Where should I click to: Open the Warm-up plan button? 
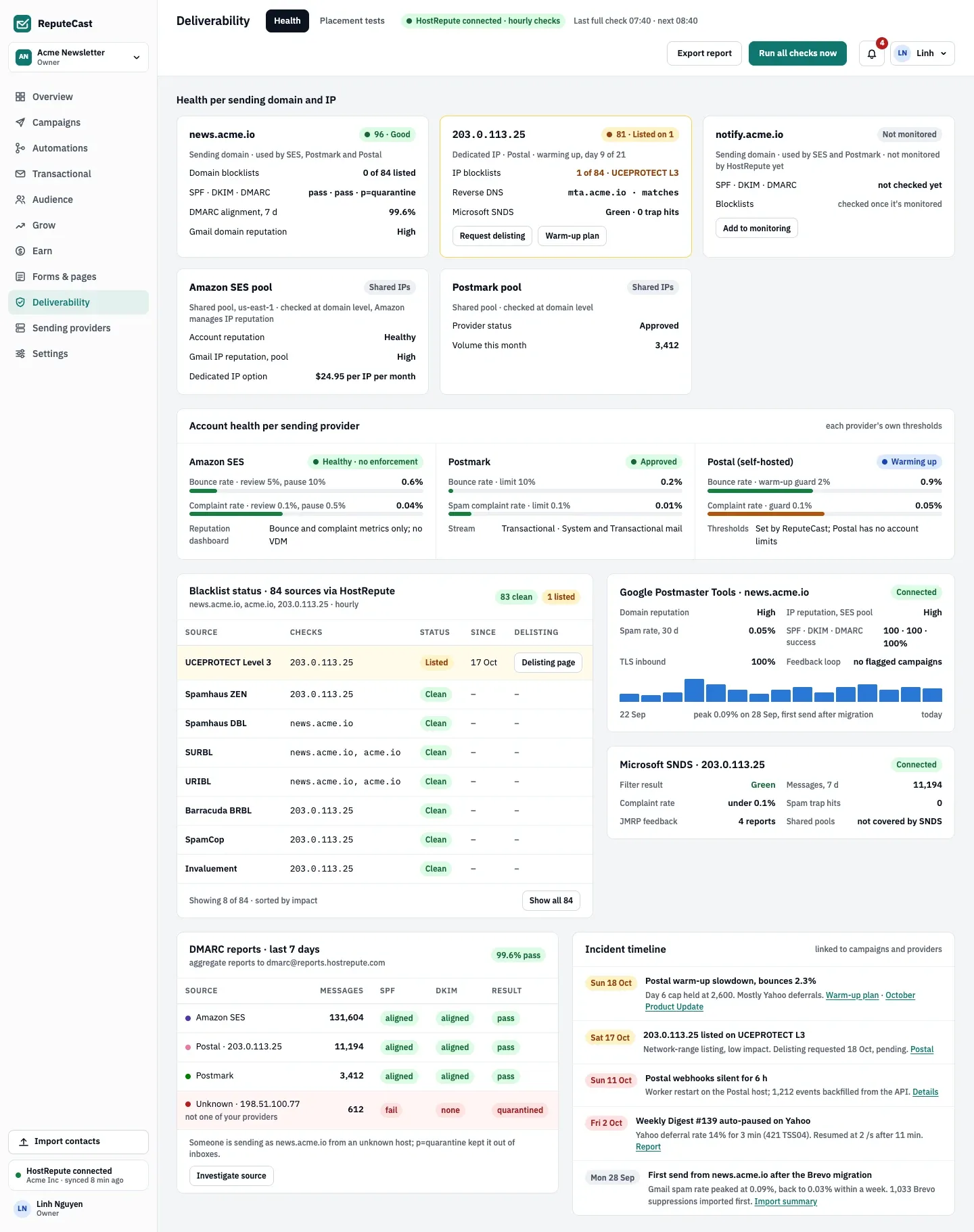tap(572, 236)
